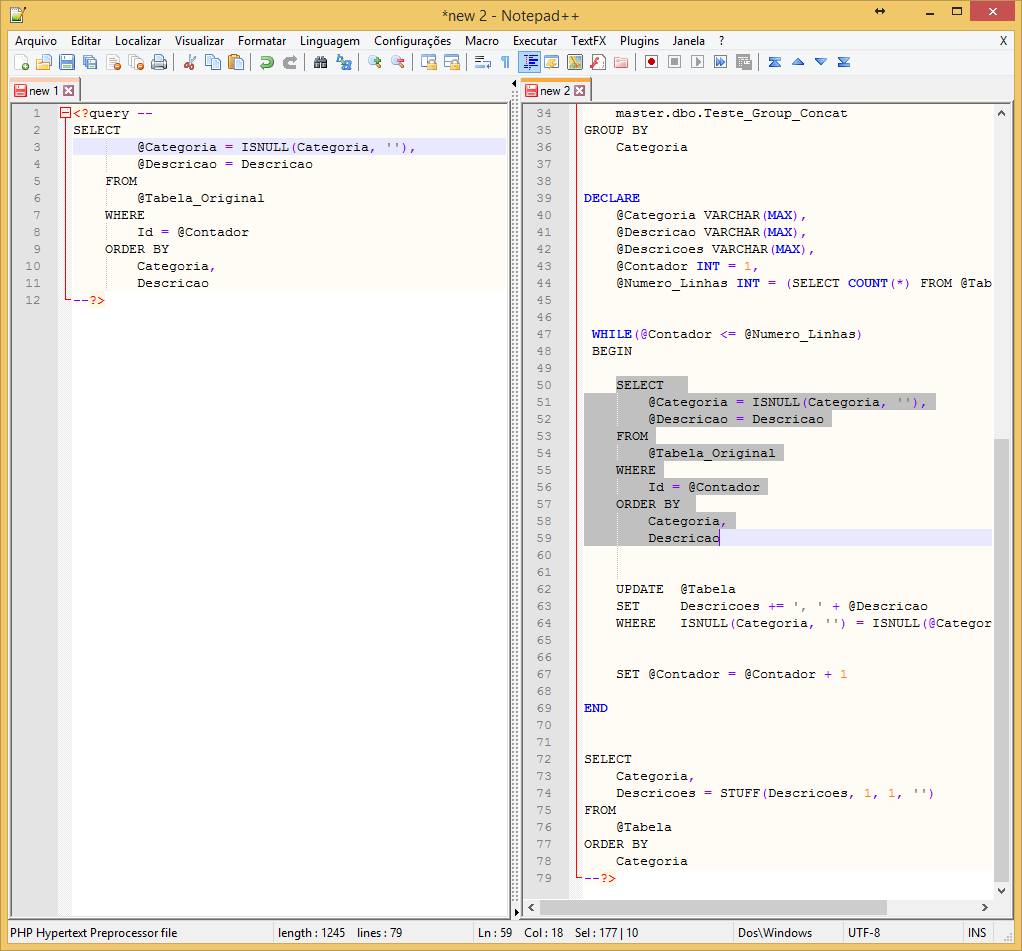Screen dimensions: 1022x951
Task: Toggle Show All Characters pilcrow icon
Action: (505, 63)
